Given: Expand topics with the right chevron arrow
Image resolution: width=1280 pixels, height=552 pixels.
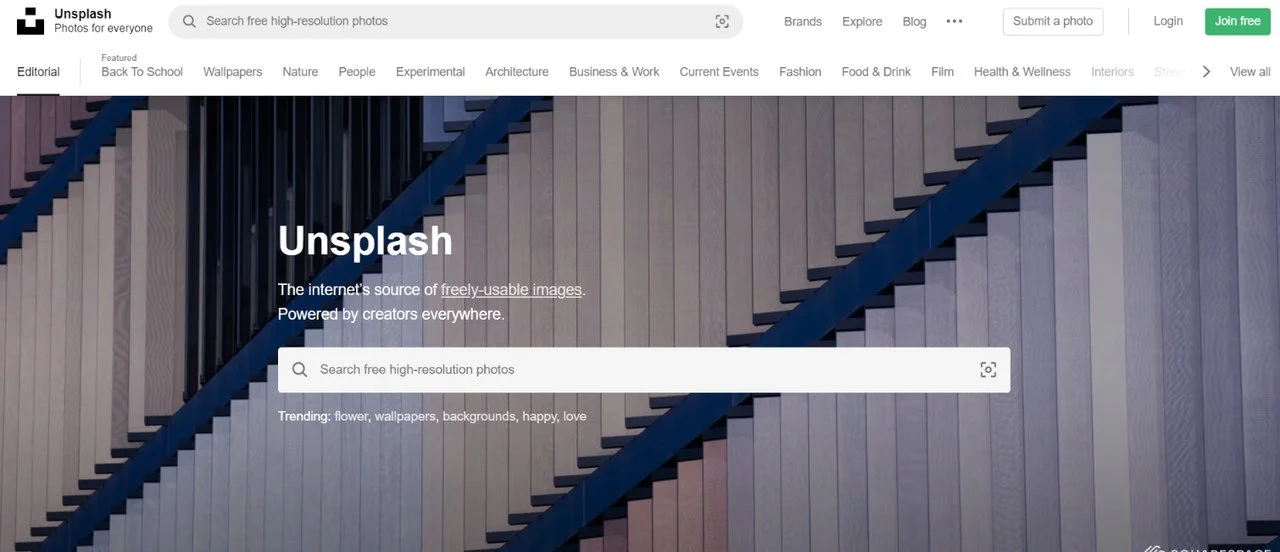Looking at the screenshot, I should (x=1206, y=72).
